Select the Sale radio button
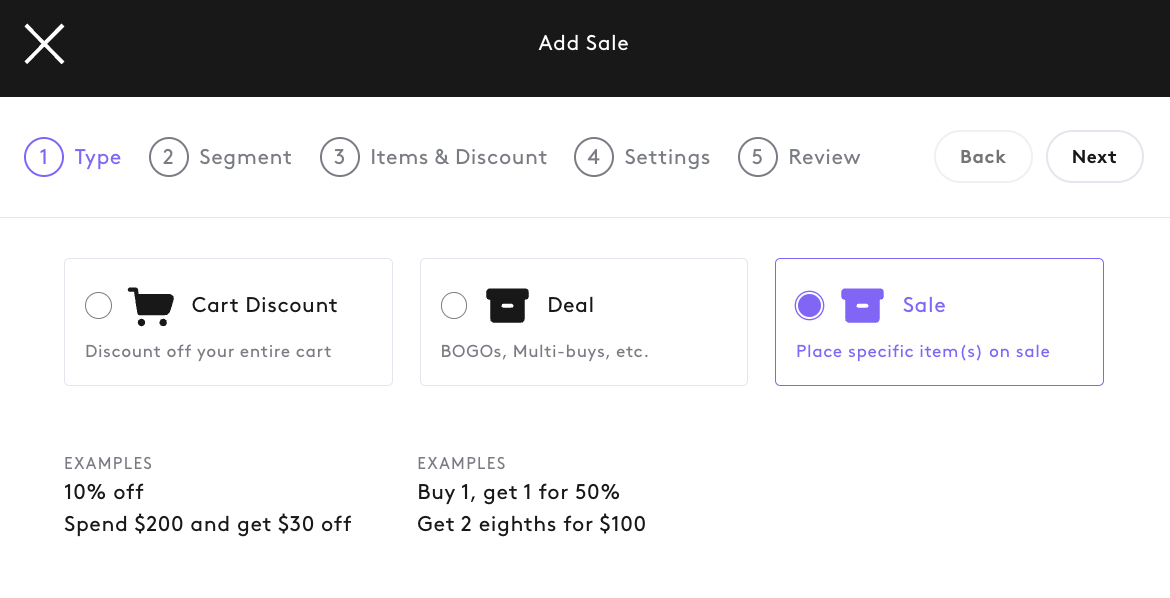This screenshot has height=598, width=1170. click(x=810, y=305)
